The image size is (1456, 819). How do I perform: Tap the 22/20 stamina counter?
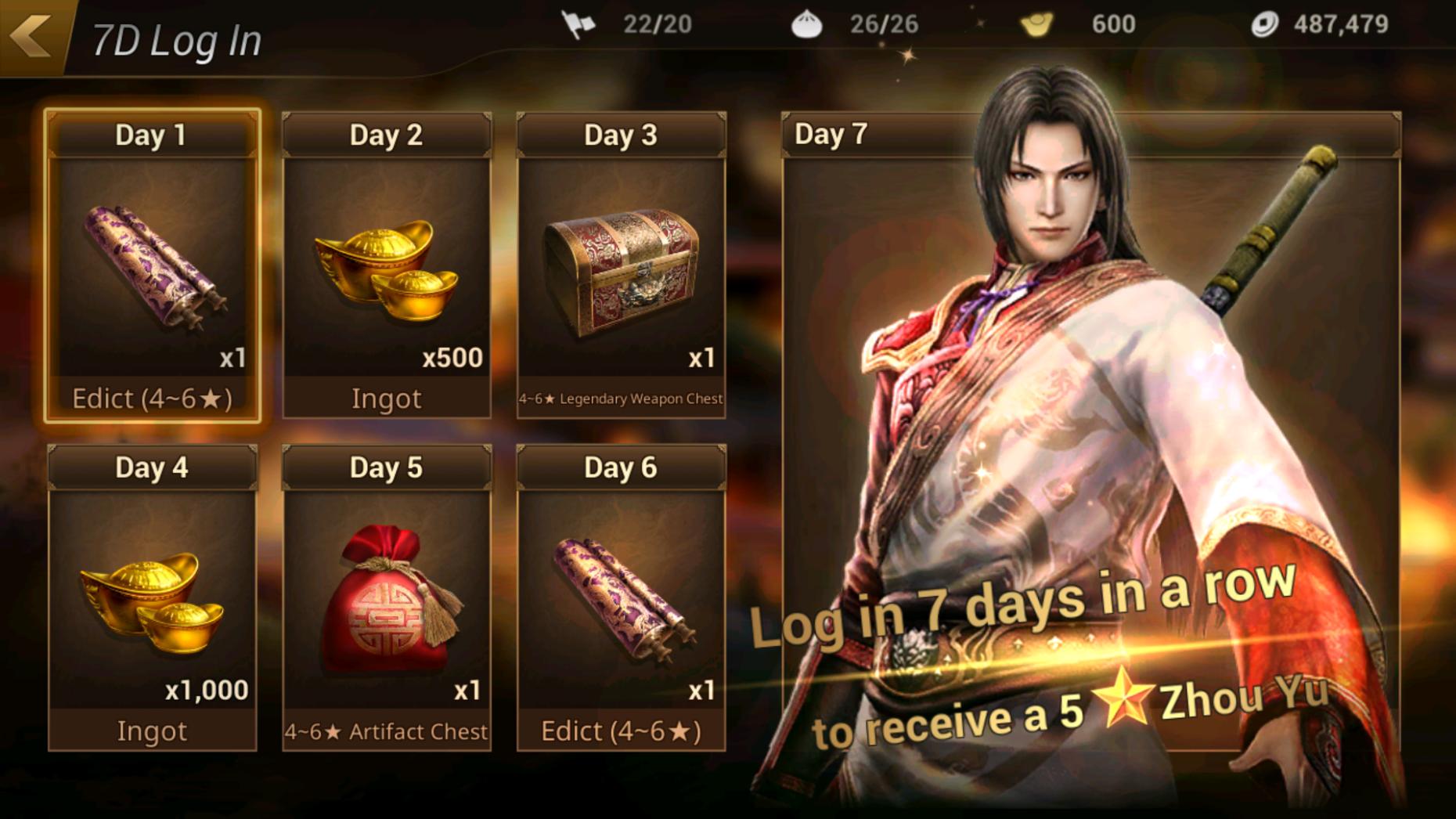(x=658, y=24)
